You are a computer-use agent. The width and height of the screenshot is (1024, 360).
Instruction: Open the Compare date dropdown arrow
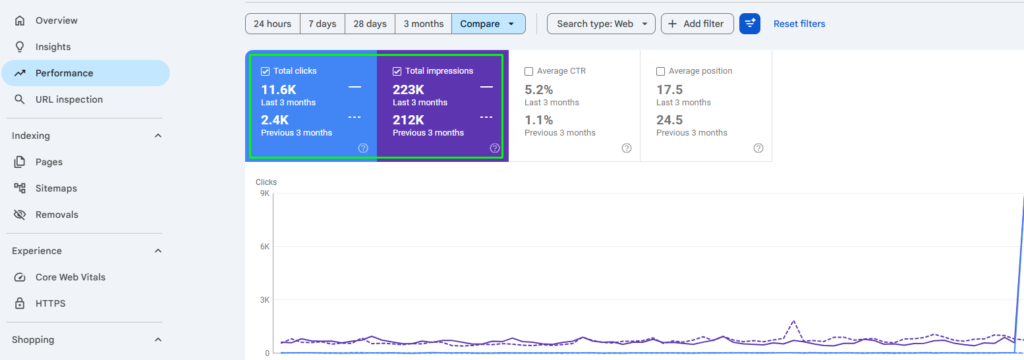tap(511, 24)
